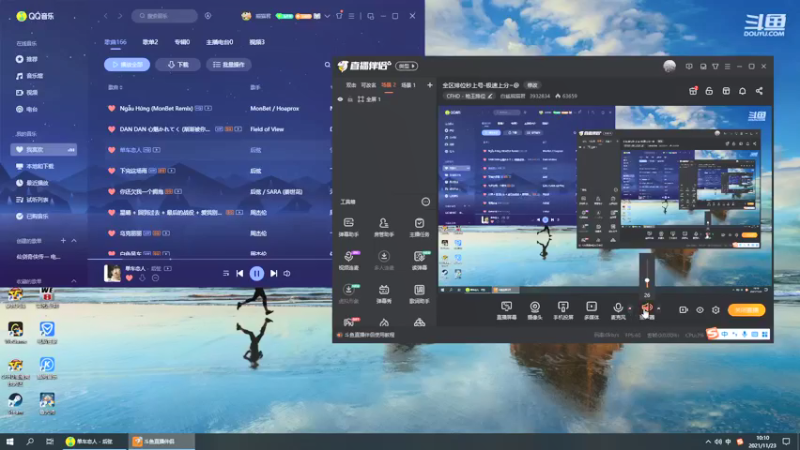The image size is (800, 450).
Task: Open toolbox more-options circle button
Action: coord(426,202)
